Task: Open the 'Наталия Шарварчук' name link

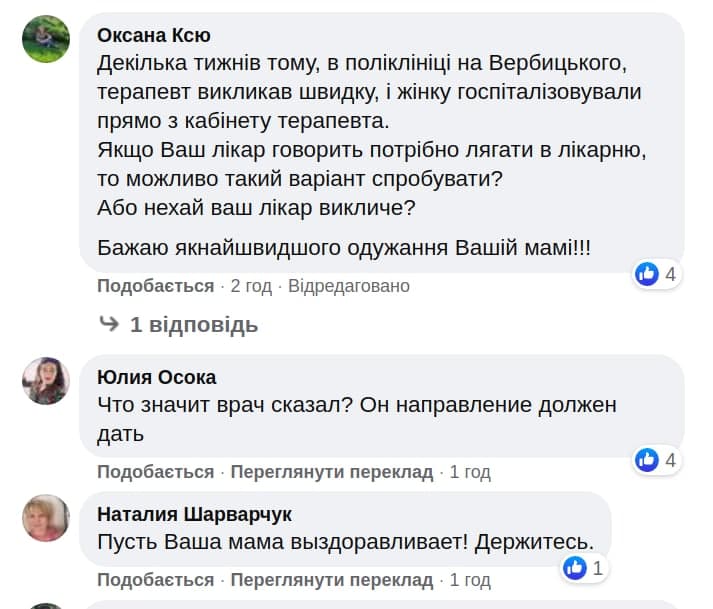Action: [195, 514]
